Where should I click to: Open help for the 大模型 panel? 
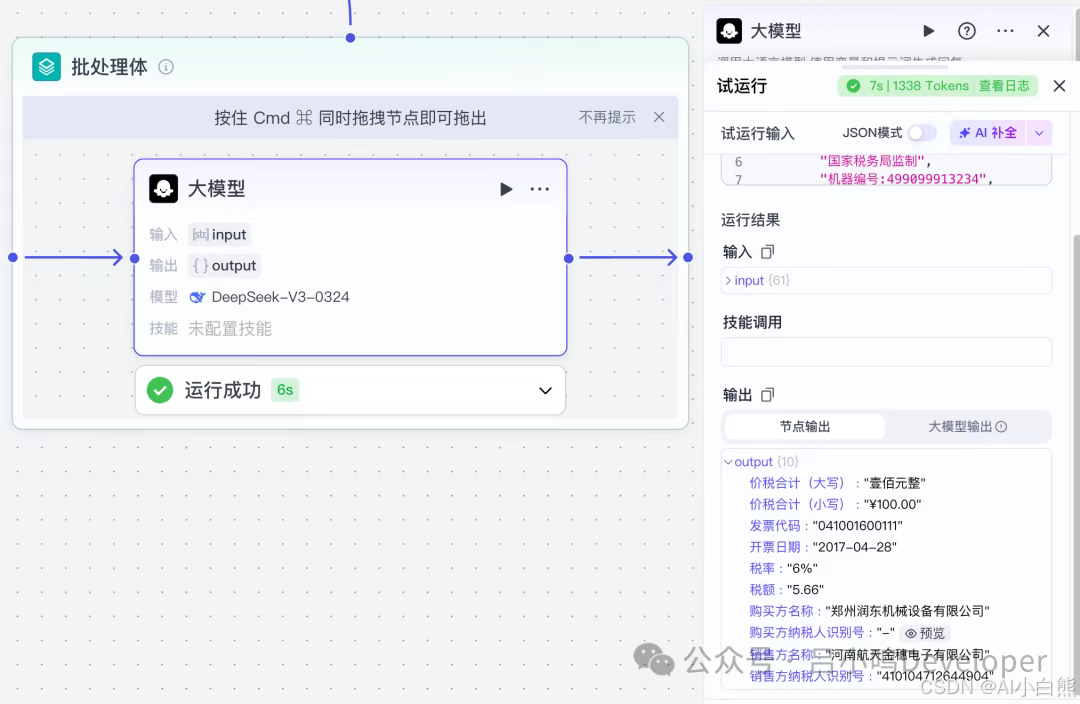tap(966, 31)
